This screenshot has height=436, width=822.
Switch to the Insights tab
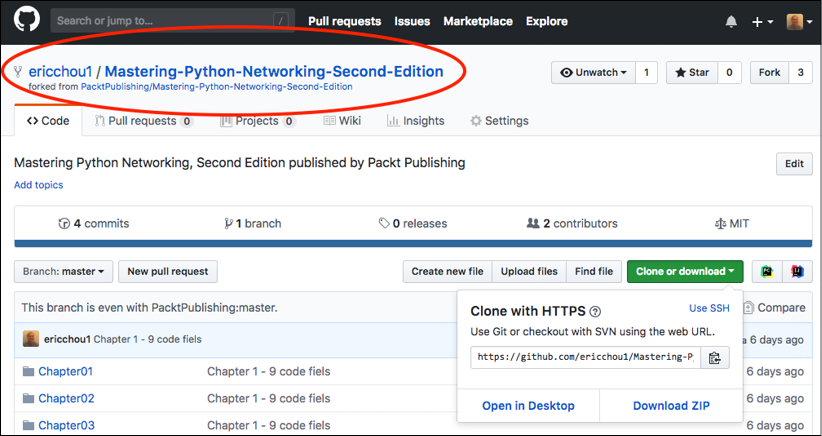pyautogui.click(x=416, y=121)
